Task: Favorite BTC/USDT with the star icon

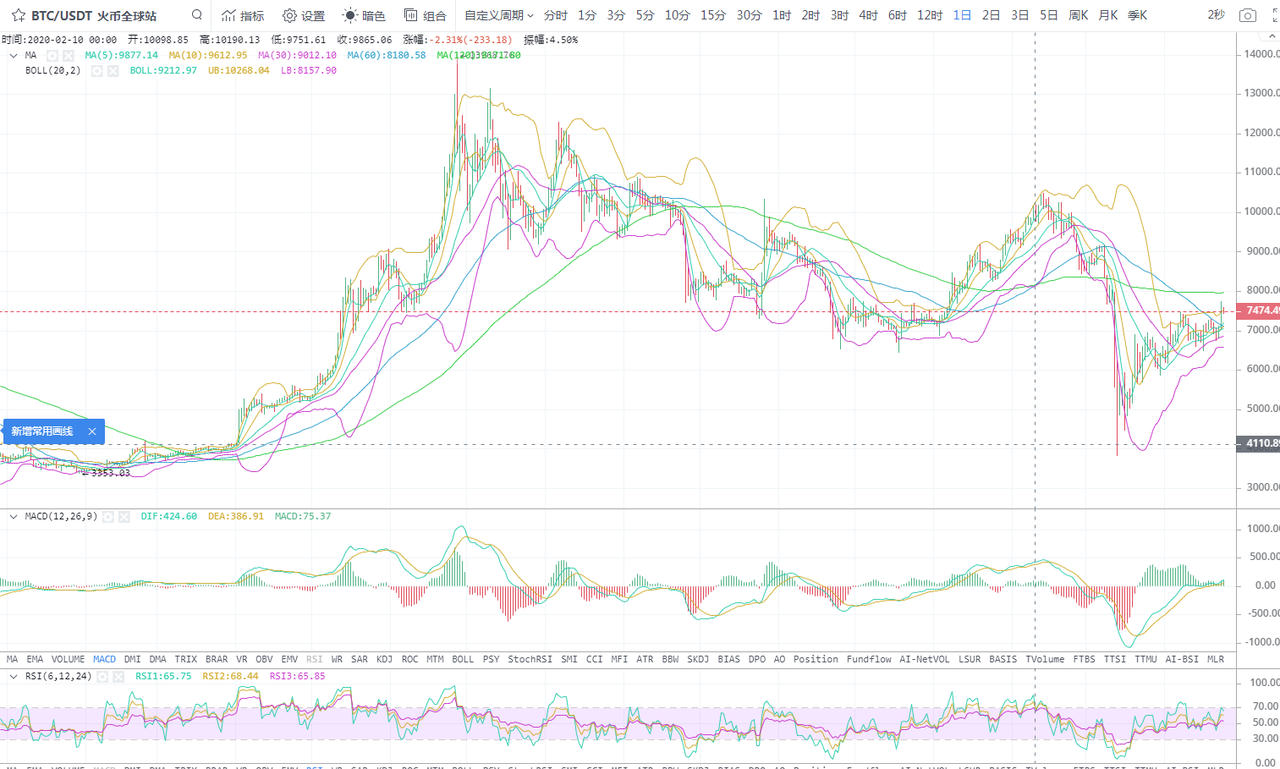Action: pos(18,16)
